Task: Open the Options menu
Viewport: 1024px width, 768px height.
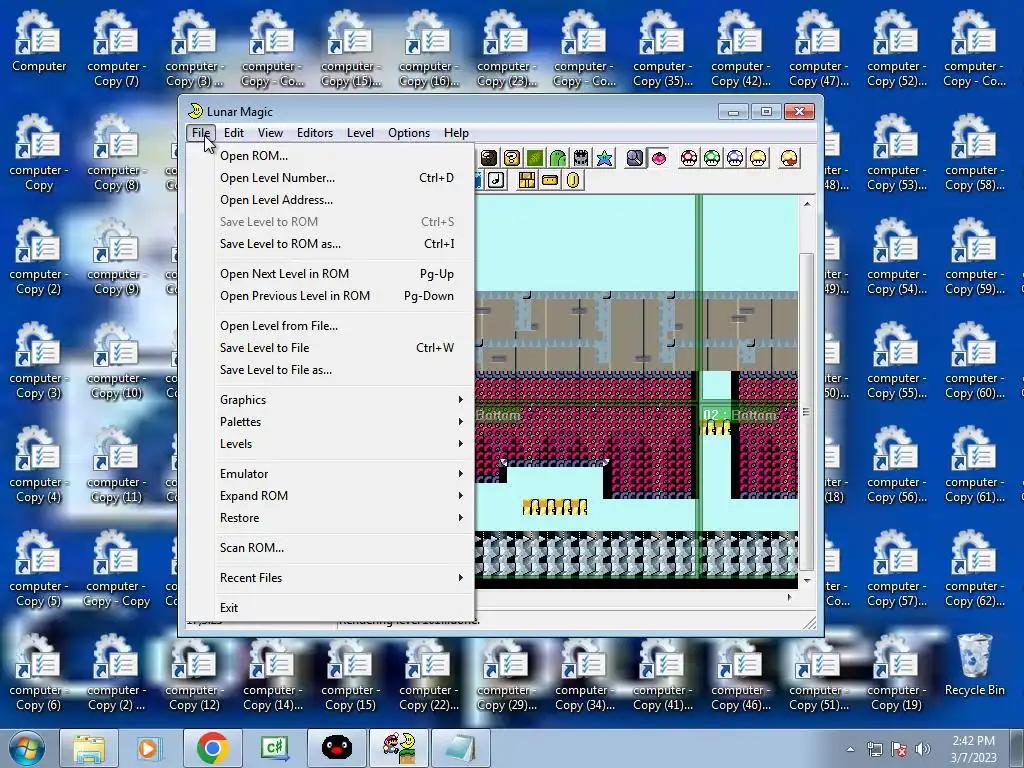Action: click(x=409, y=133)
